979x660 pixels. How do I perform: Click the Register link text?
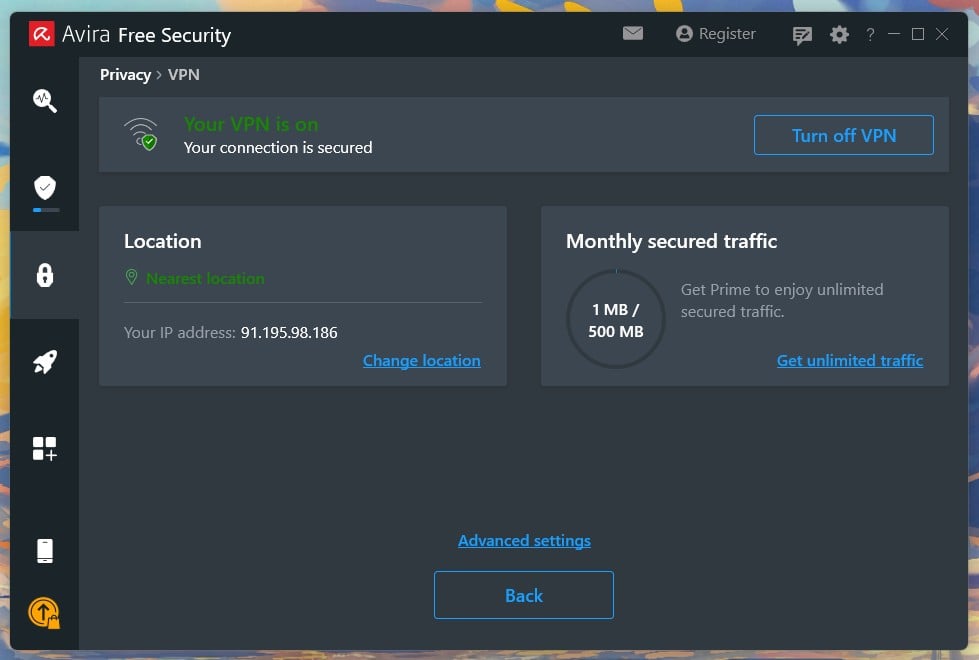tap(727, 34)
